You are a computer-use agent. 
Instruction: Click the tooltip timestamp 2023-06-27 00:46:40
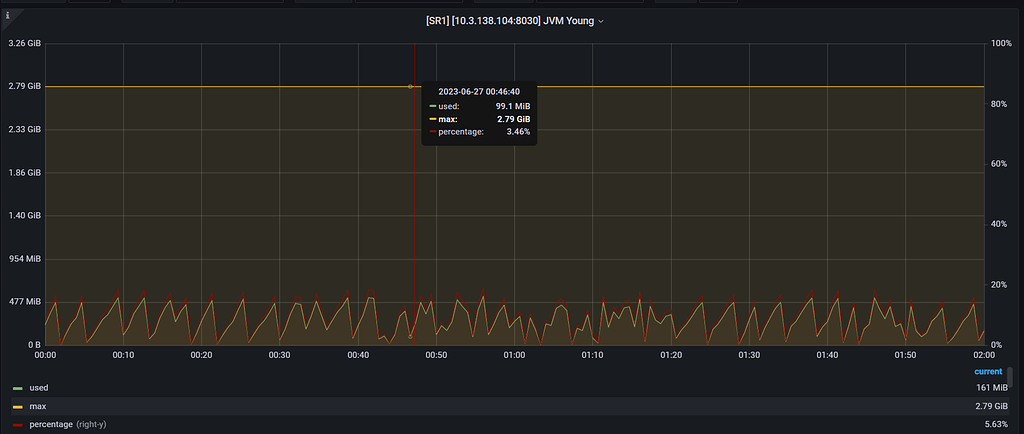click(478, 91)
